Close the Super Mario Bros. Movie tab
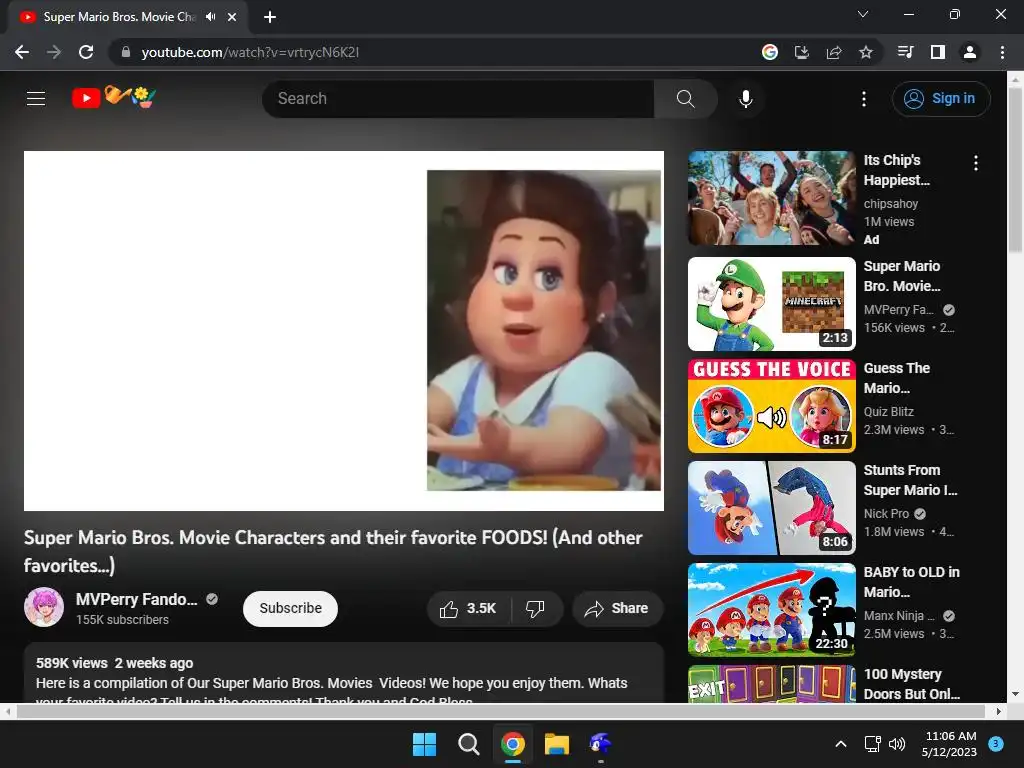This screenshot has width=1024, height=768. 232,17
